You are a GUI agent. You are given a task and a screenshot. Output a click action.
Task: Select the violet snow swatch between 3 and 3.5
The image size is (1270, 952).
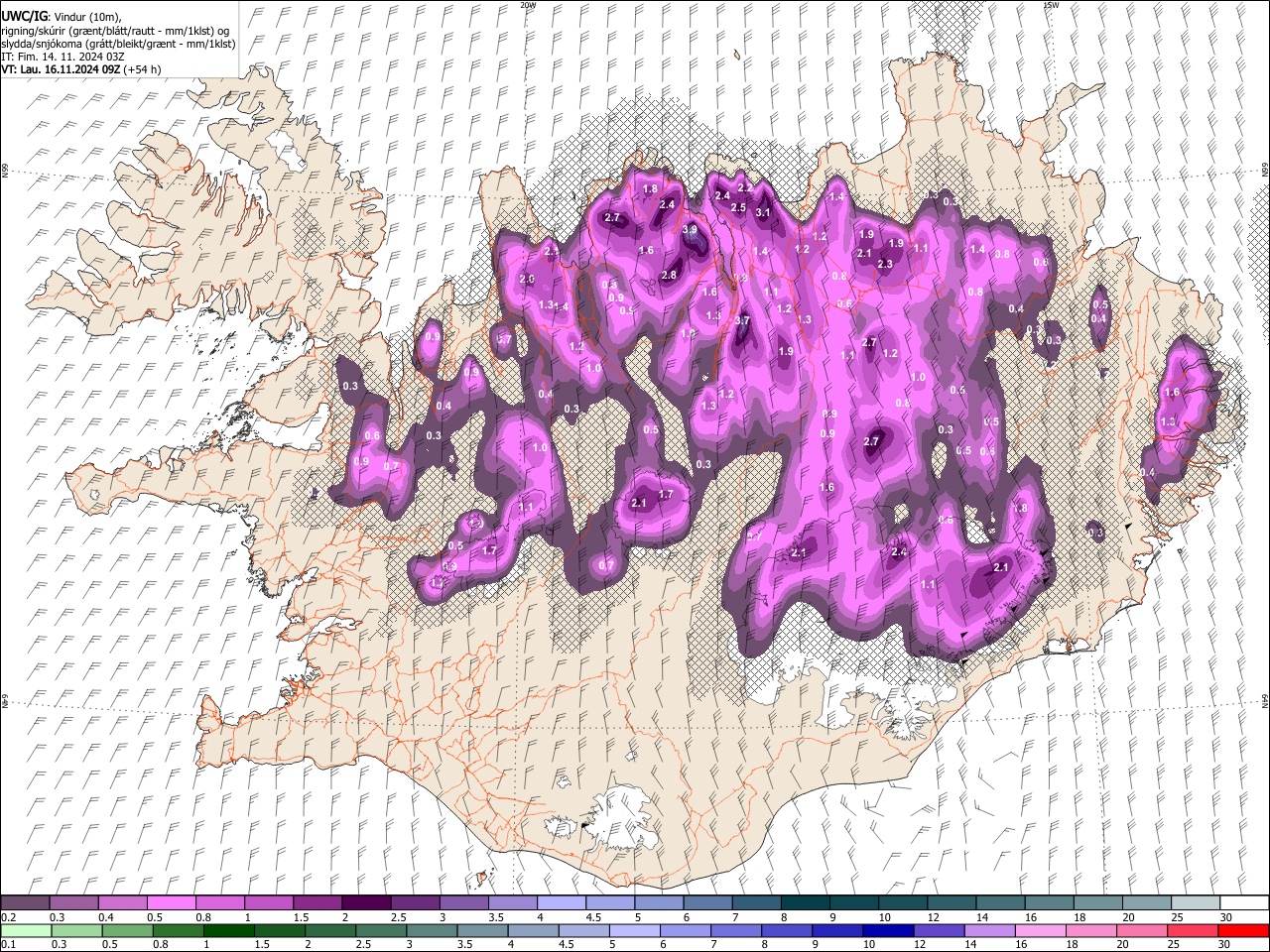point(463,902)
